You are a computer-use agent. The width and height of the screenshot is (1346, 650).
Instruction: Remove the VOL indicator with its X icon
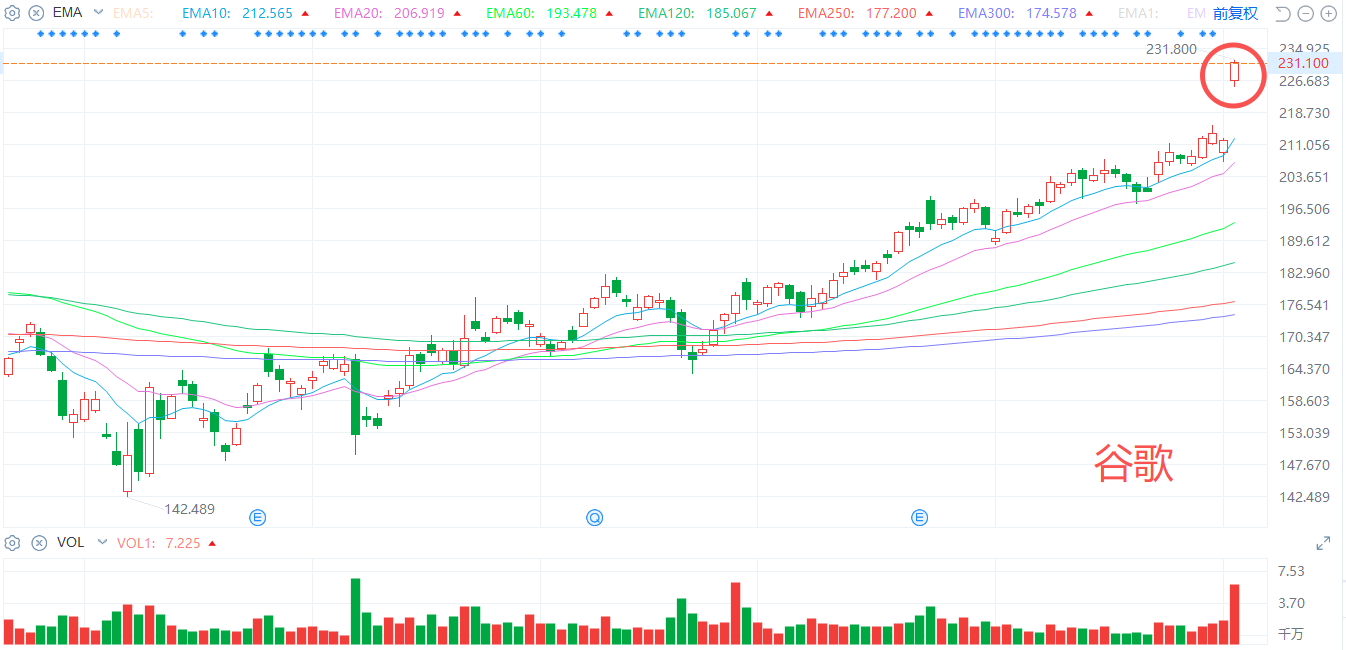click(x=38, y=543)
